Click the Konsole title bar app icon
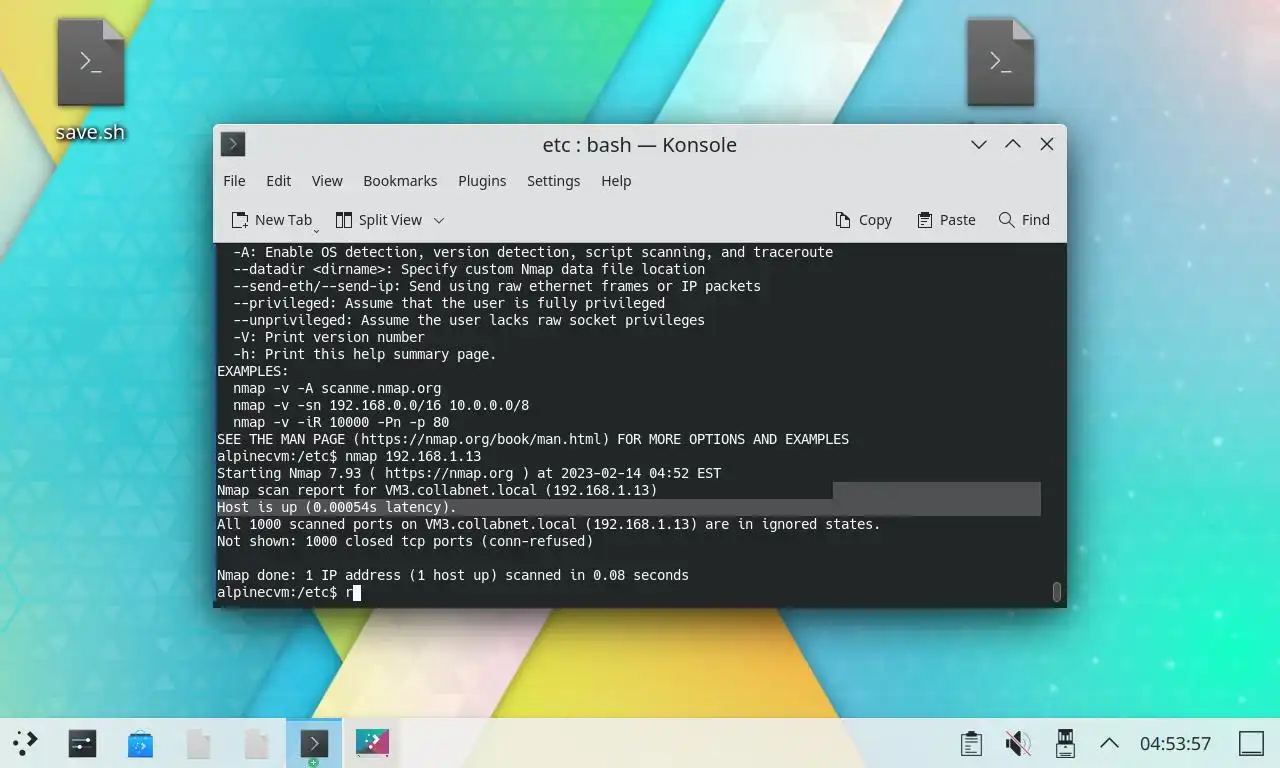 233,144
